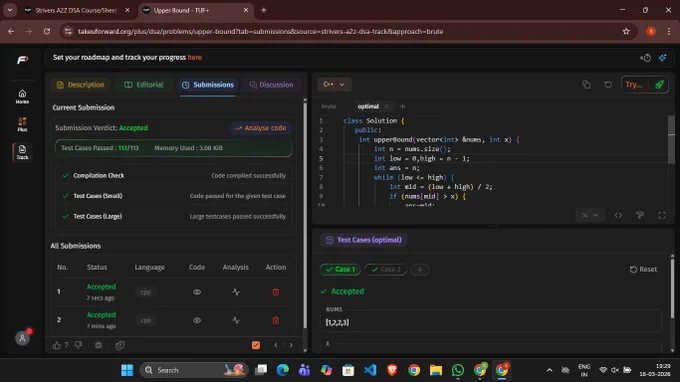Open a new browser tab
The height and width of the screenshot is (382, 680).
263,10
